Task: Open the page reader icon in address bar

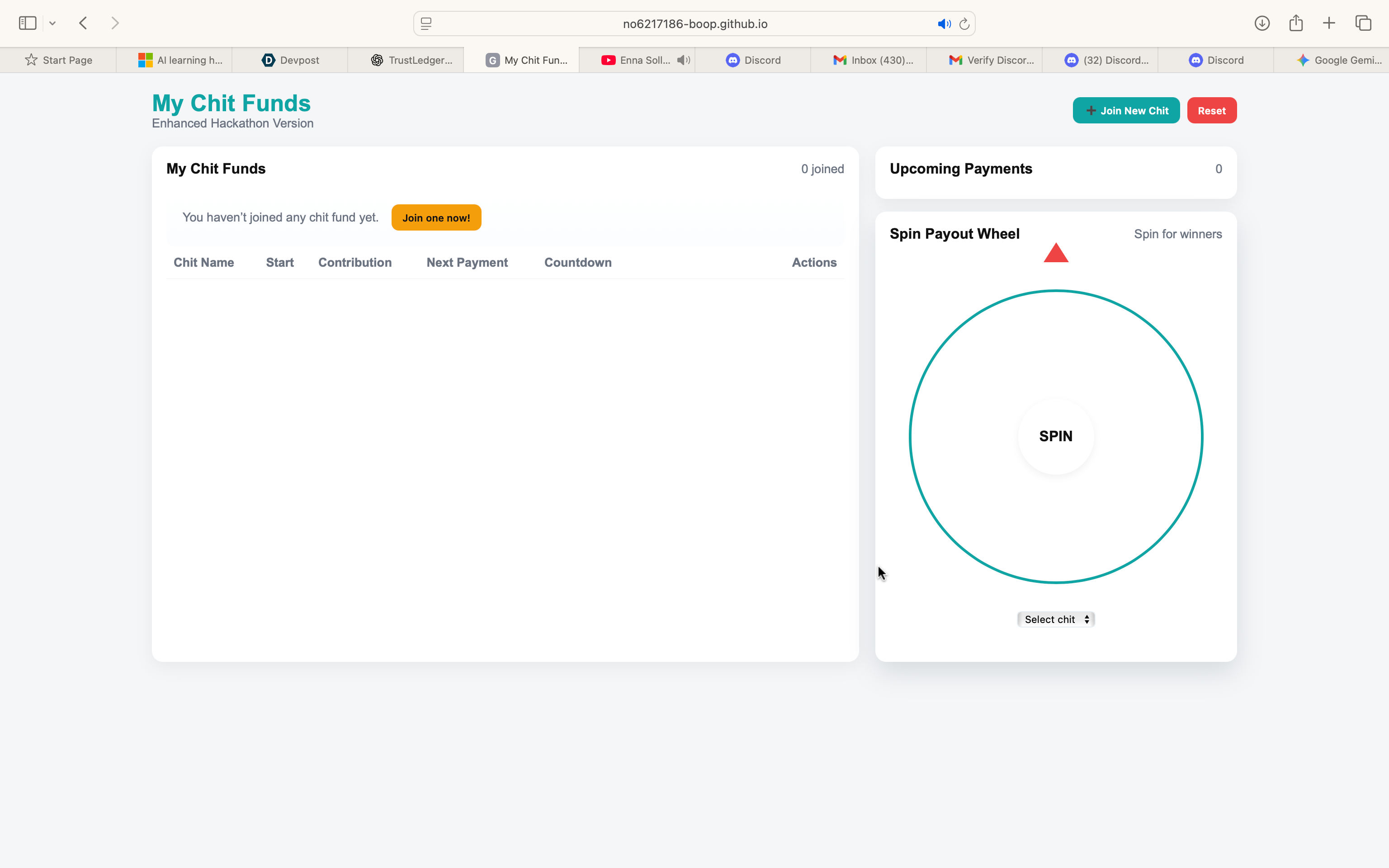Action: (426, 24)
